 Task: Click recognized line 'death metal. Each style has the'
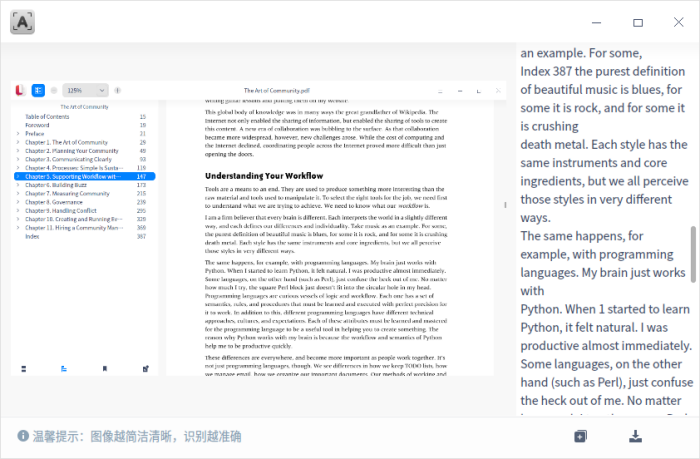click(x=604, y=145)
